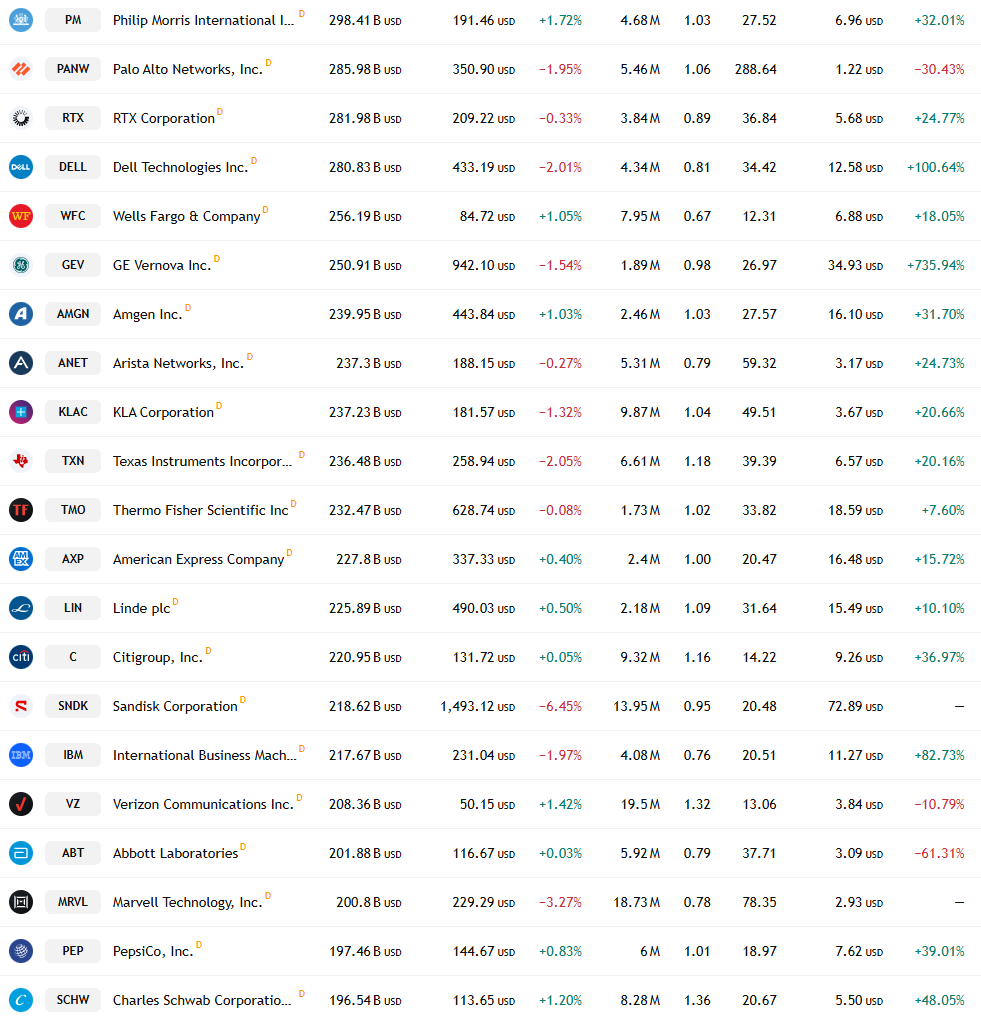The height and width of the screenshot is (1020, 981).
Task: Click KLA Corporation price 181.57 USD
Action: click(484, 412)
